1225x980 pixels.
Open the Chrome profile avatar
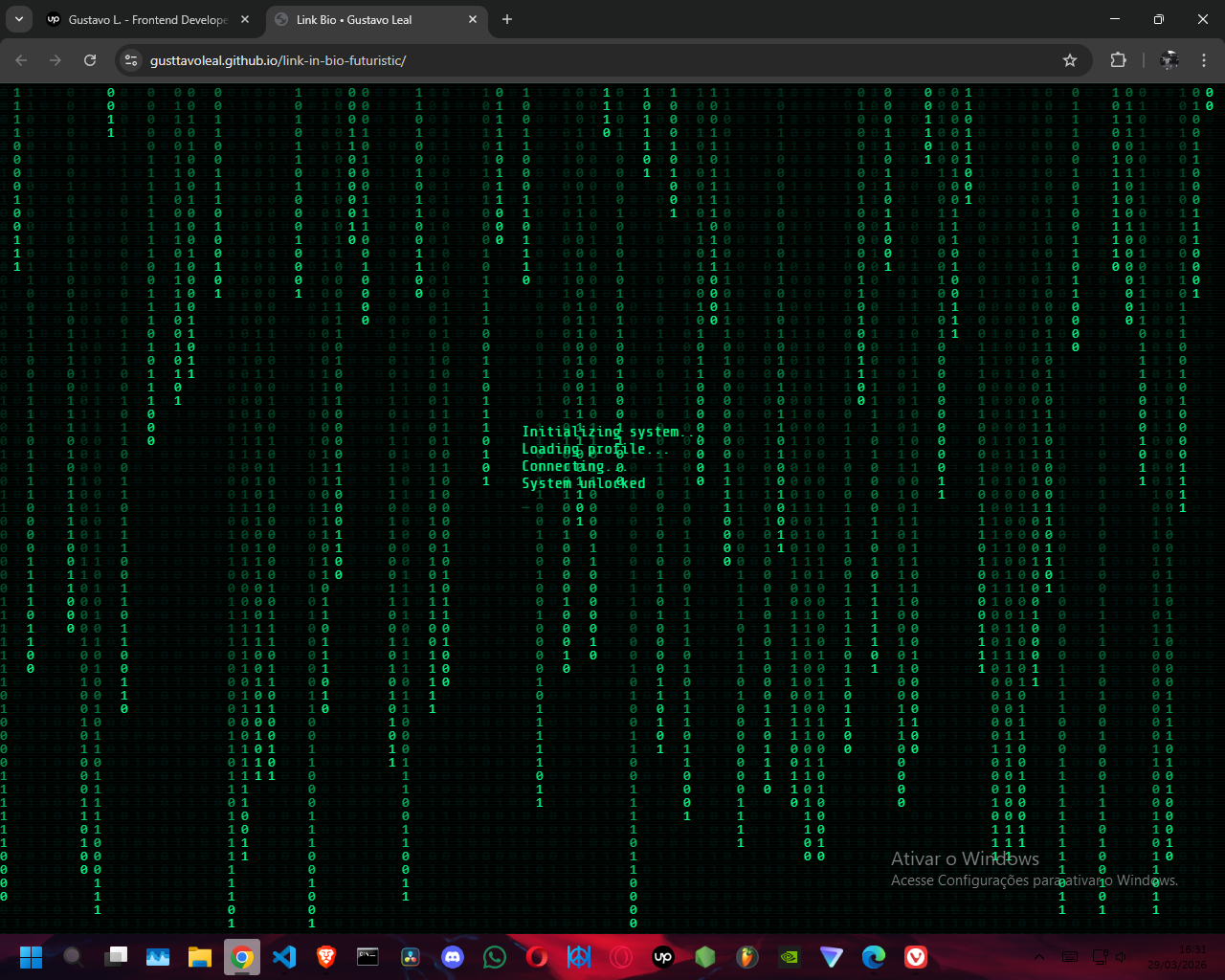click(1169, 60)
